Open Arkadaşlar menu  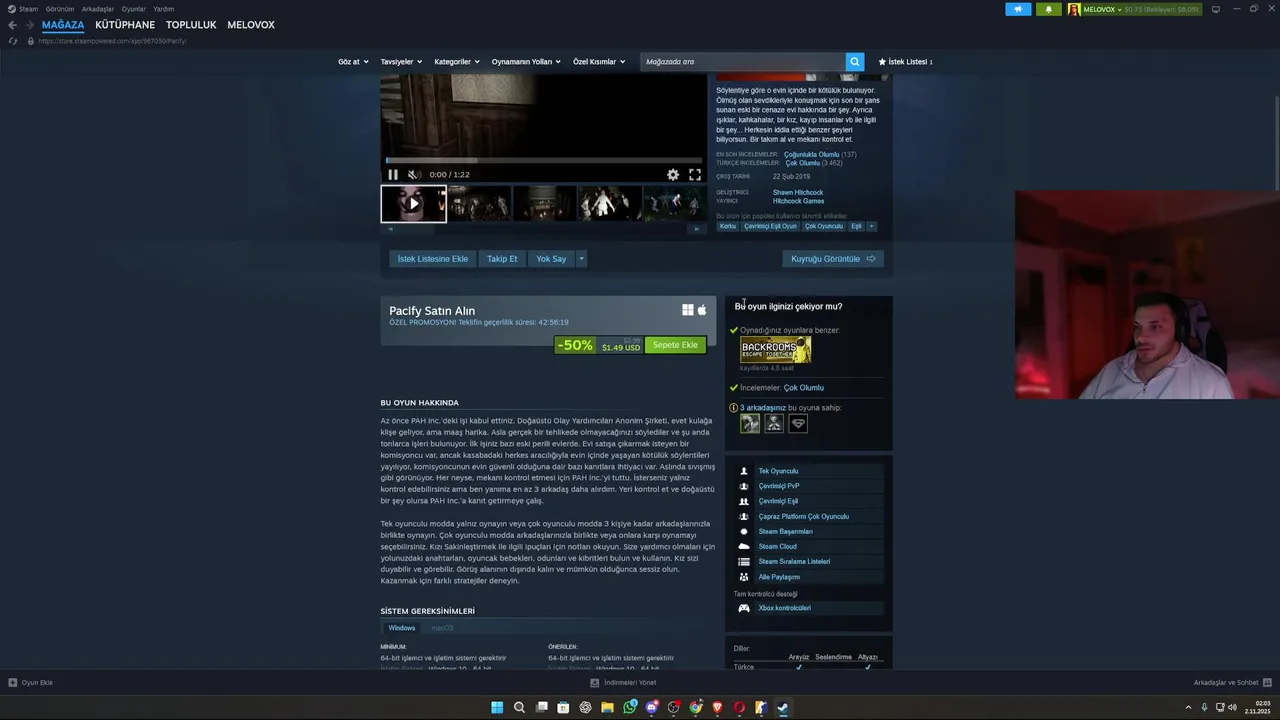click(x=98, y=9)
